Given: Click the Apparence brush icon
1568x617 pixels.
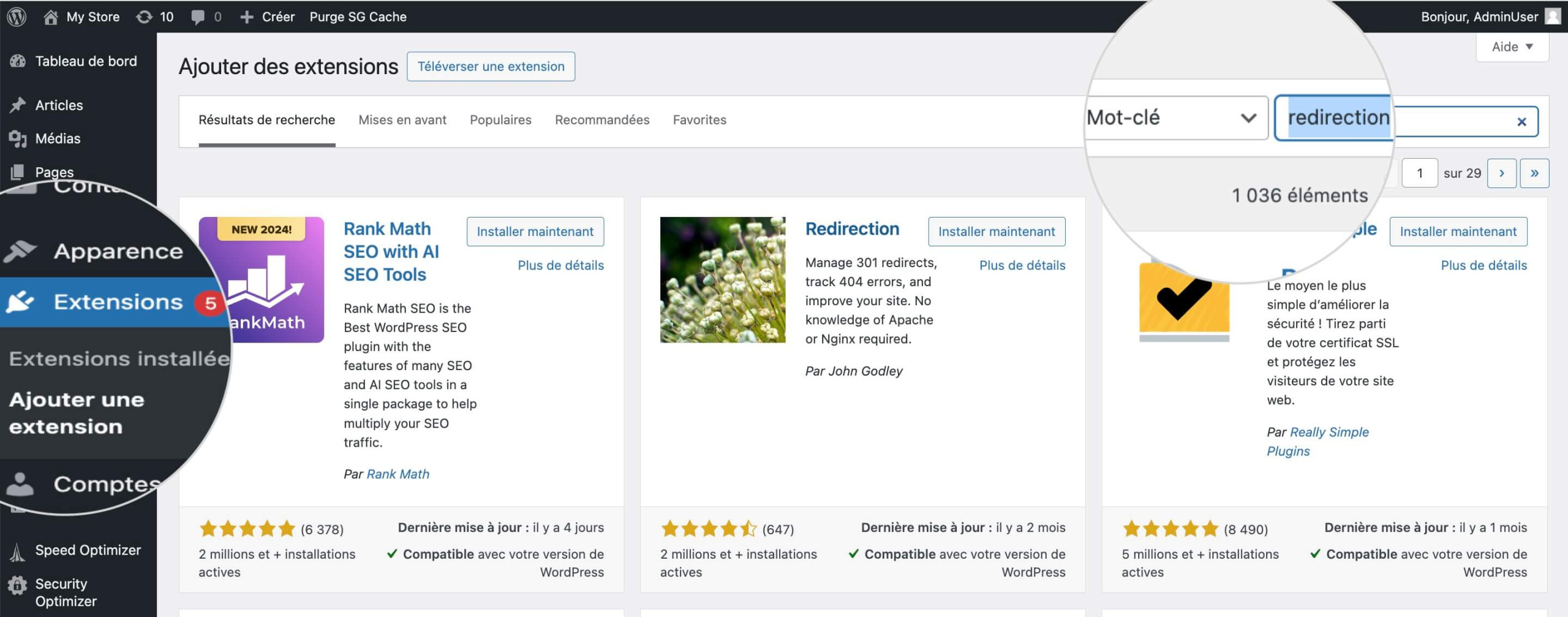Looking at the screenshot, I should 20,251.
